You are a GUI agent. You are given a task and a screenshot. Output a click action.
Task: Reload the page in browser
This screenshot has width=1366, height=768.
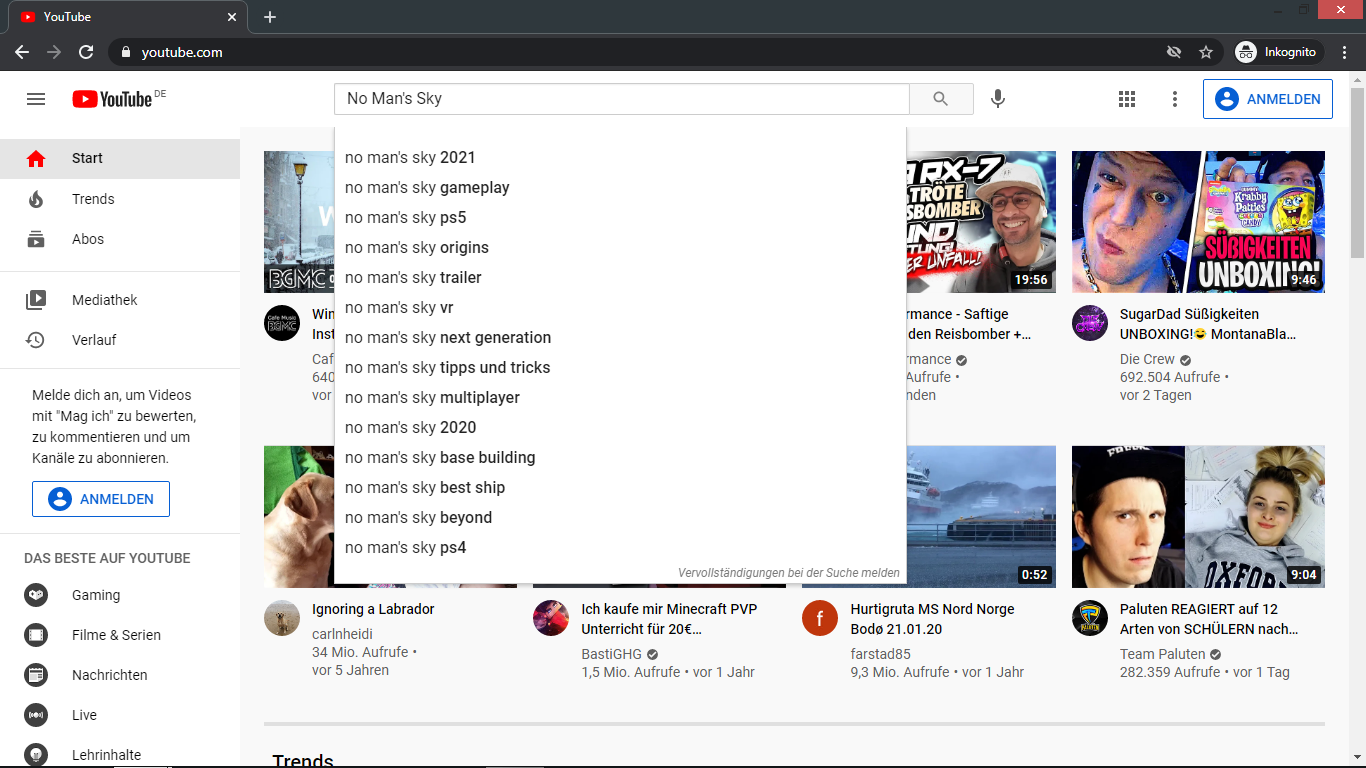pos(86,52)
